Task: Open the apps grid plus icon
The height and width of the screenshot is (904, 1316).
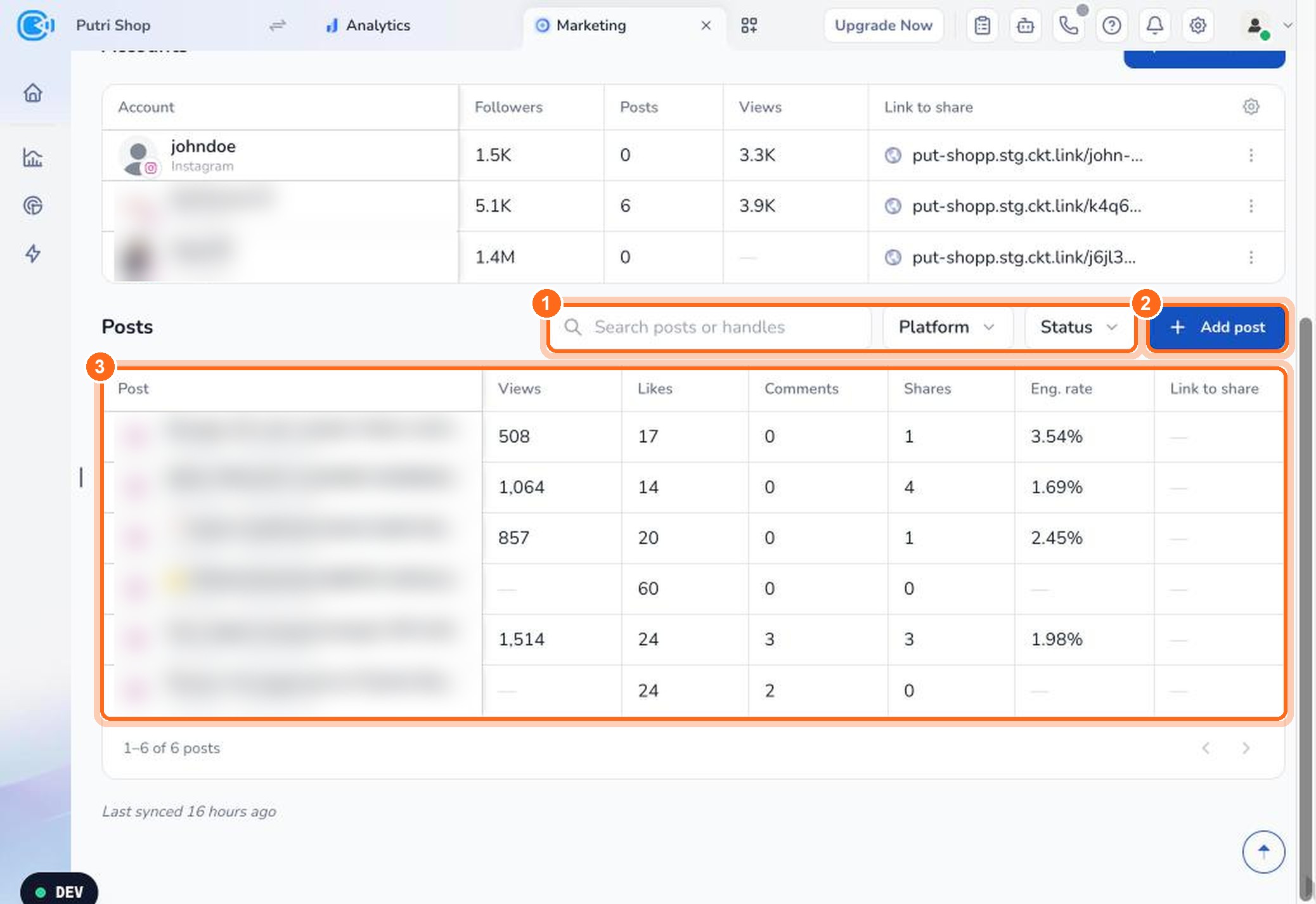Action: [749, 25]
